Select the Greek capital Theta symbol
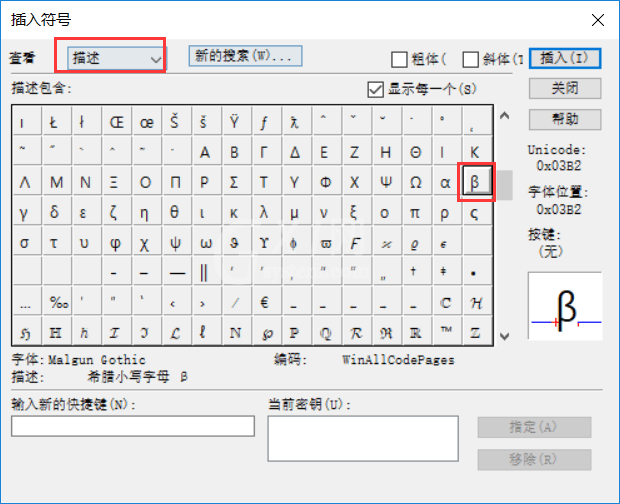This screenshot has height=504, width=620. click(415, 152)
